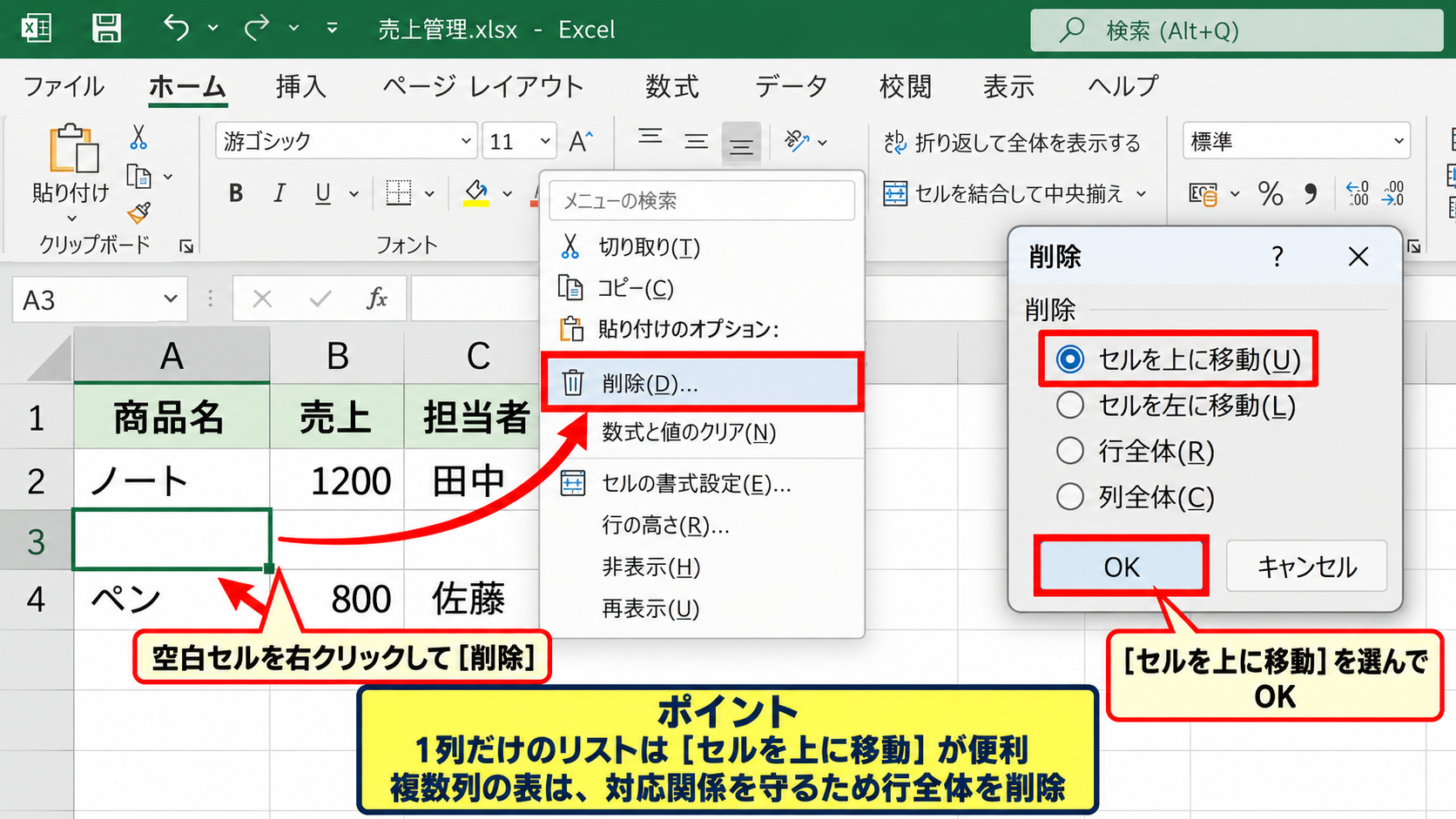Click the Format Painter brush icon
Image resolution: width=1456 pixels, height=819 pixels.
tap(139, 211)
